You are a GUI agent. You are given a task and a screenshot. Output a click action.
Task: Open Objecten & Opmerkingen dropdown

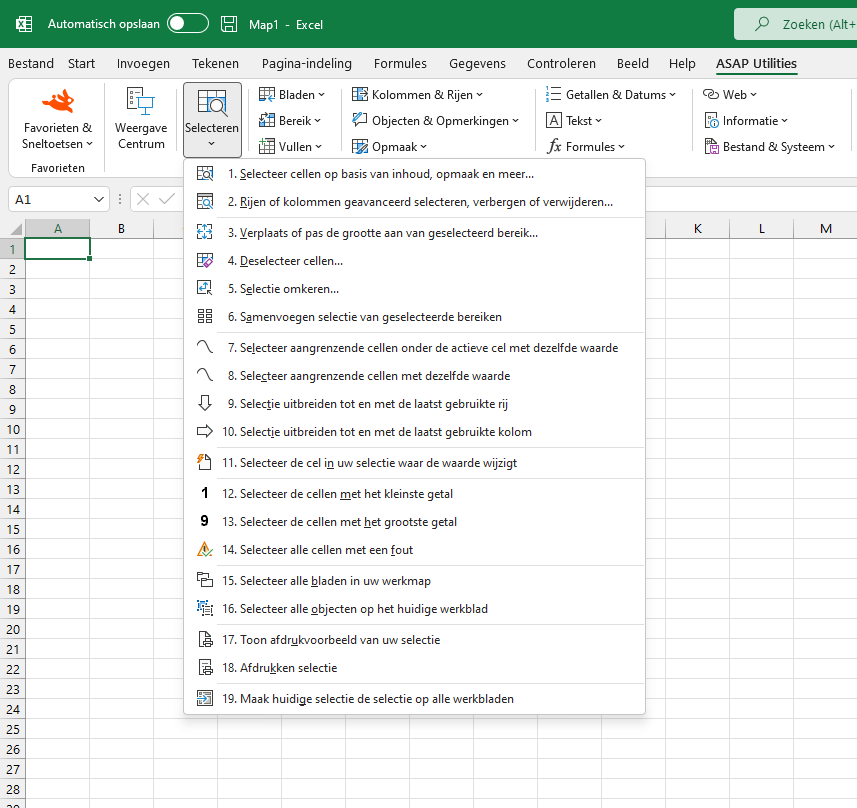point(436,120)
